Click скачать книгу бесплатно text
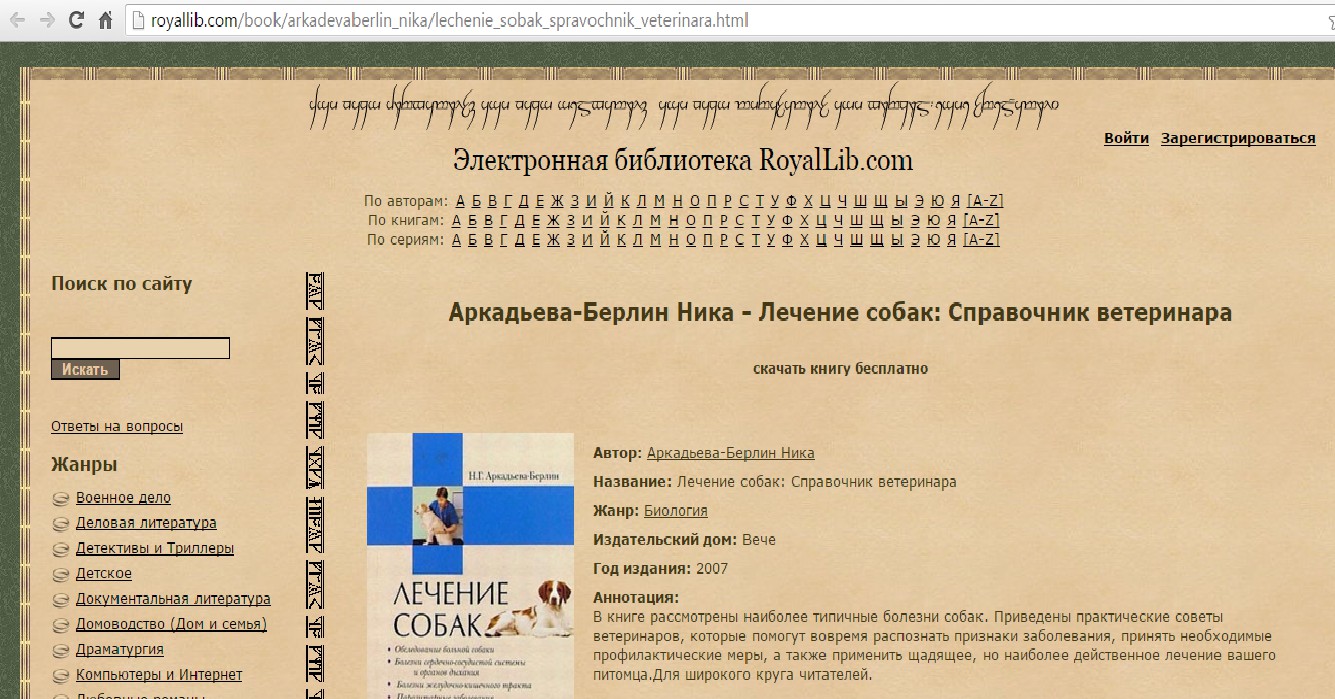Image resolution: width=1335 pixels, height=699 pixels. click(x=840, y=368)
